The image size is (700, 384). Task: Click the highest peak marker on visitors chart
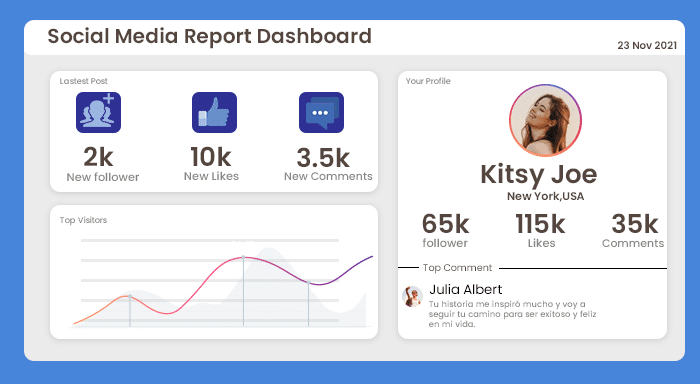(243, 257)
